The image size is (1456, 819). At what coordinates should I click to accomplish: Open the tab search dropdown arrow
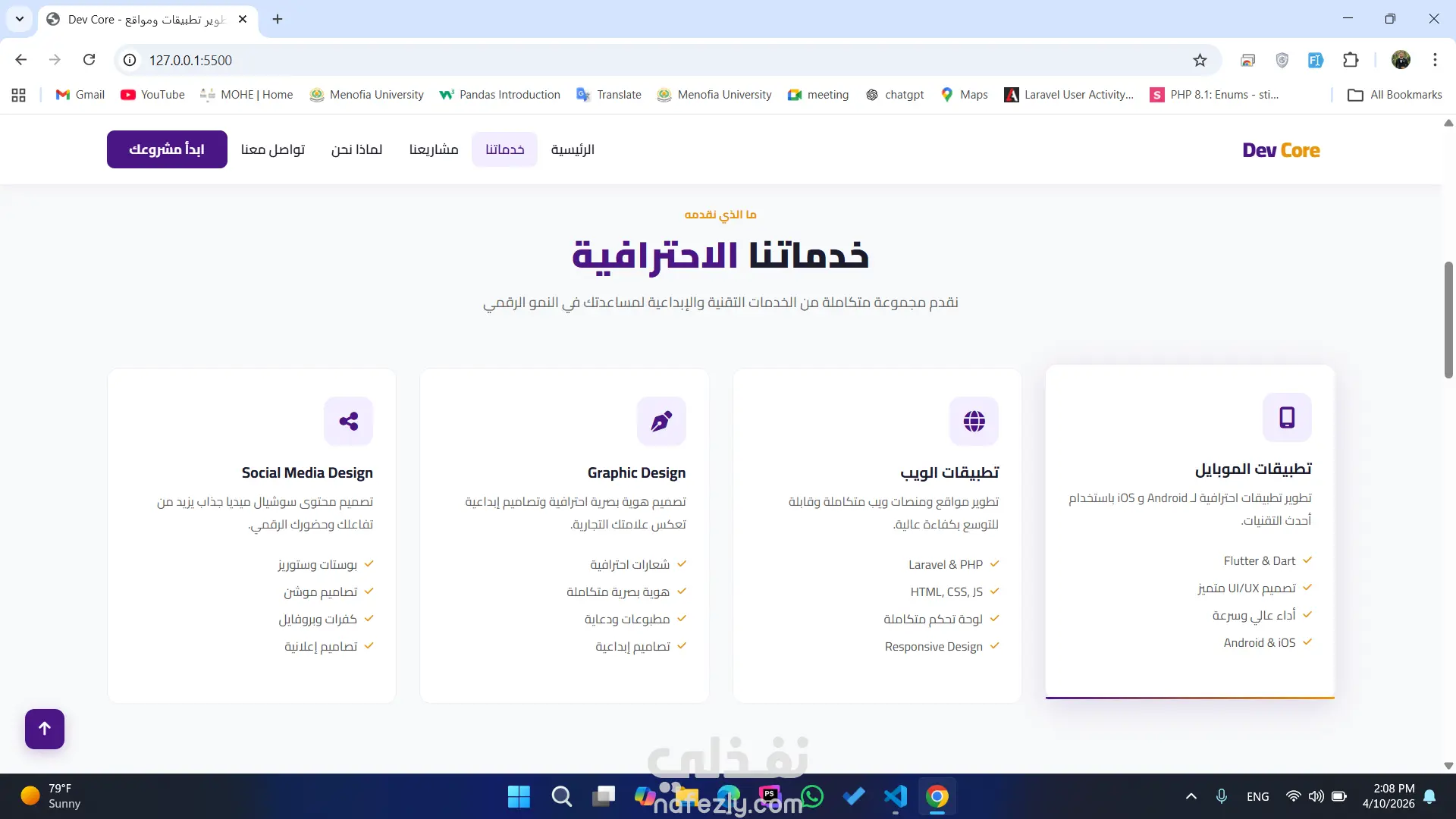[x=20, y=19]
